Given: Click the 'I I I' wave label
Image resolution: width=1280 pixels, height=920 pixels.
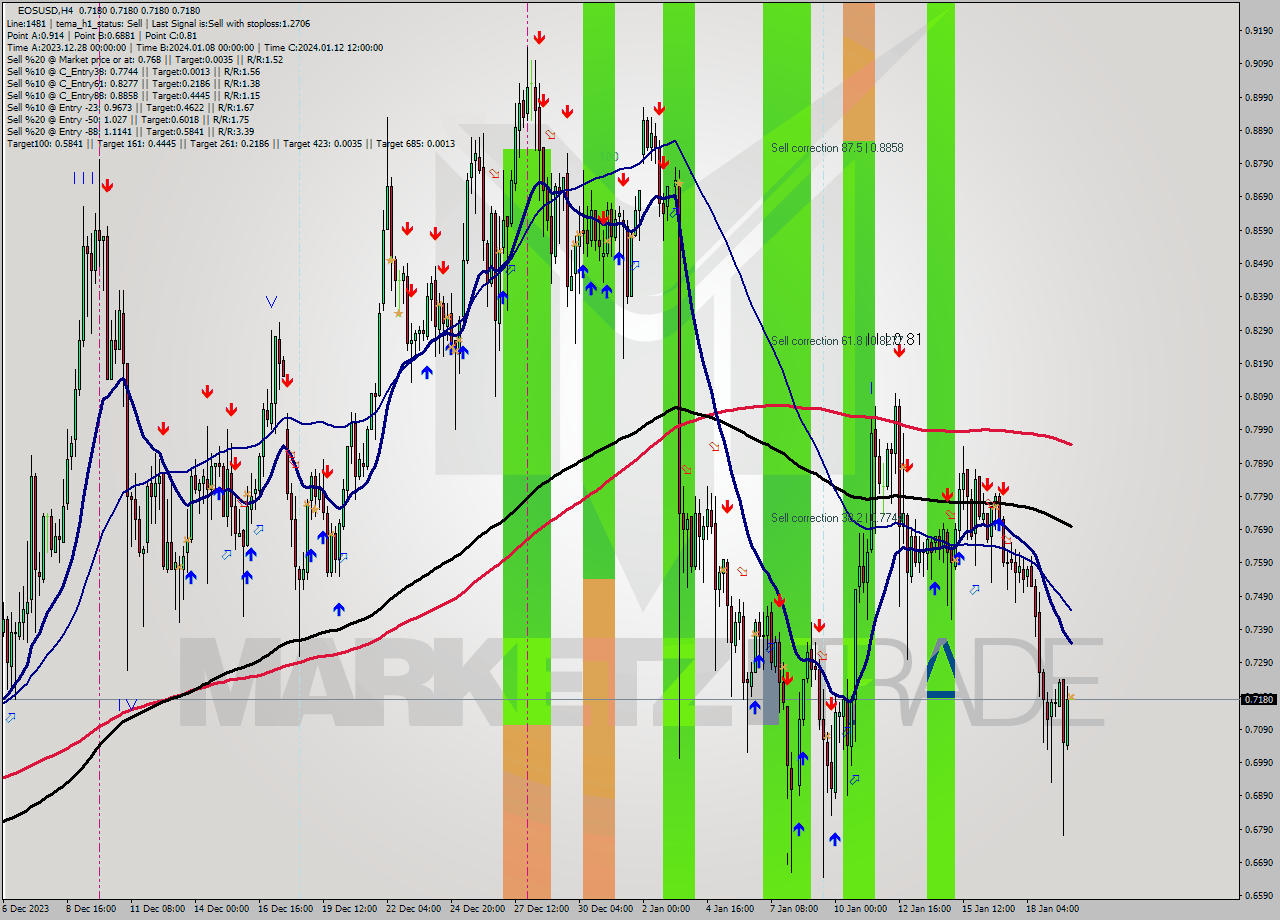Looking at the screenshot, I should (83, 178).
